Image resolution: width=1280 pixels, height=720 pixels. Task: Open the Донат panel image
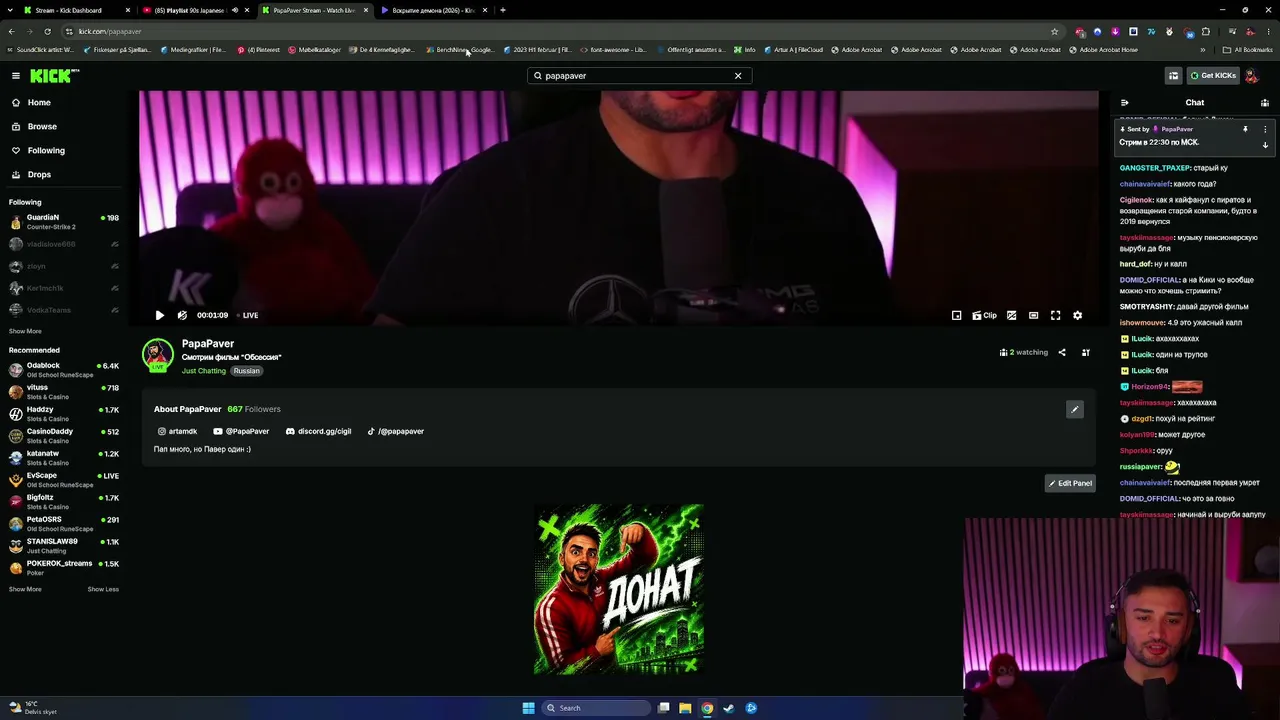(619, 589)
